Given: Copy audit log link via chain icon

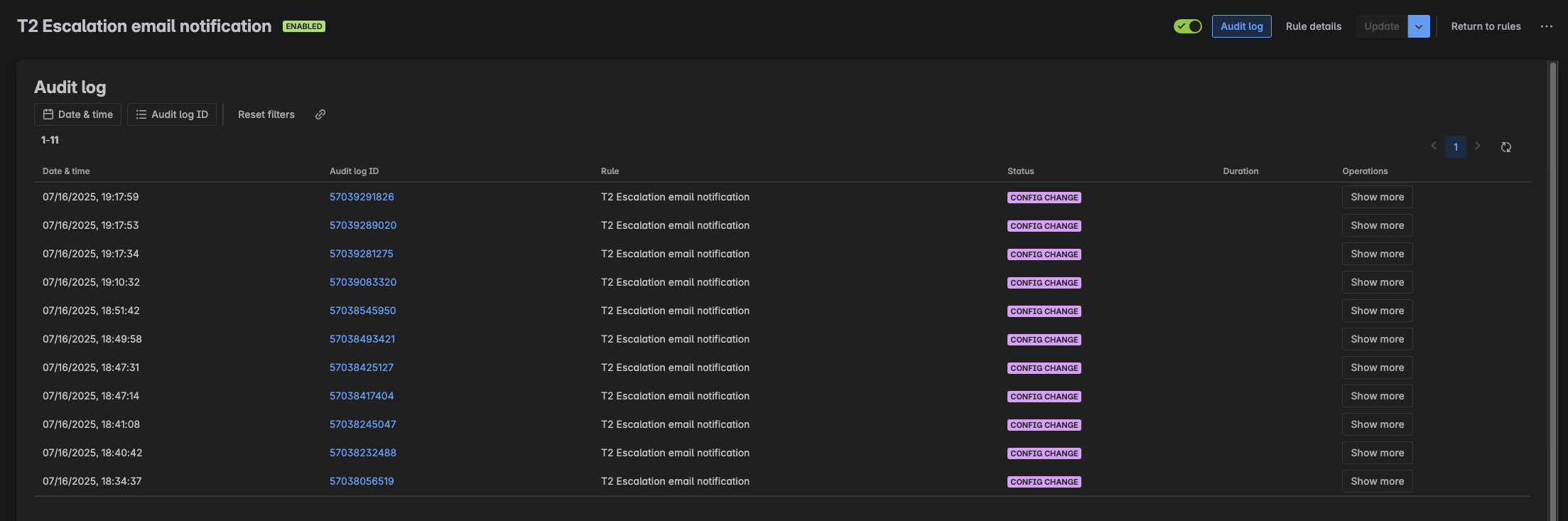Looking at the screenshot, I should point(320,114).
